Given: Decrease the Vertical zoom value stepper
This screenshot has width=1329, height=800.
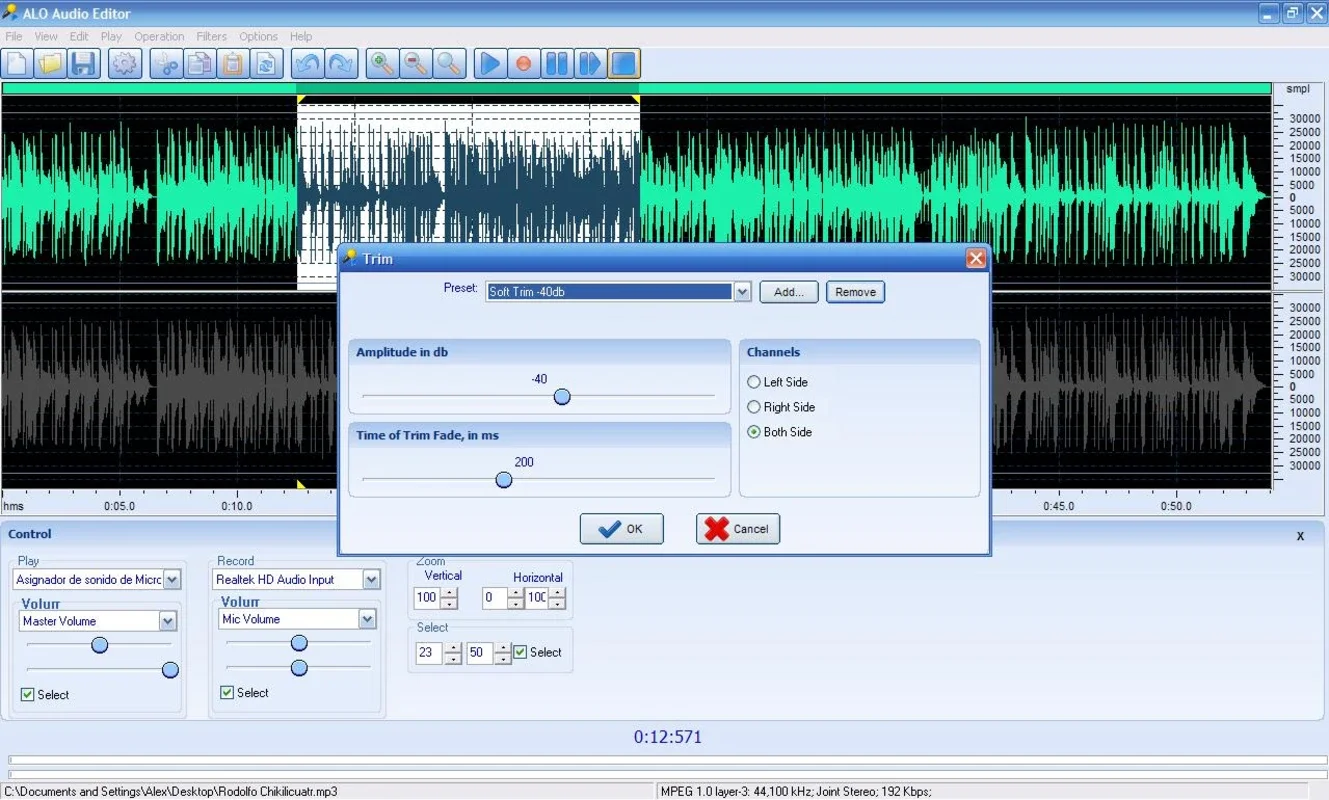Looking at the screenshot, I should pos(449,603).
